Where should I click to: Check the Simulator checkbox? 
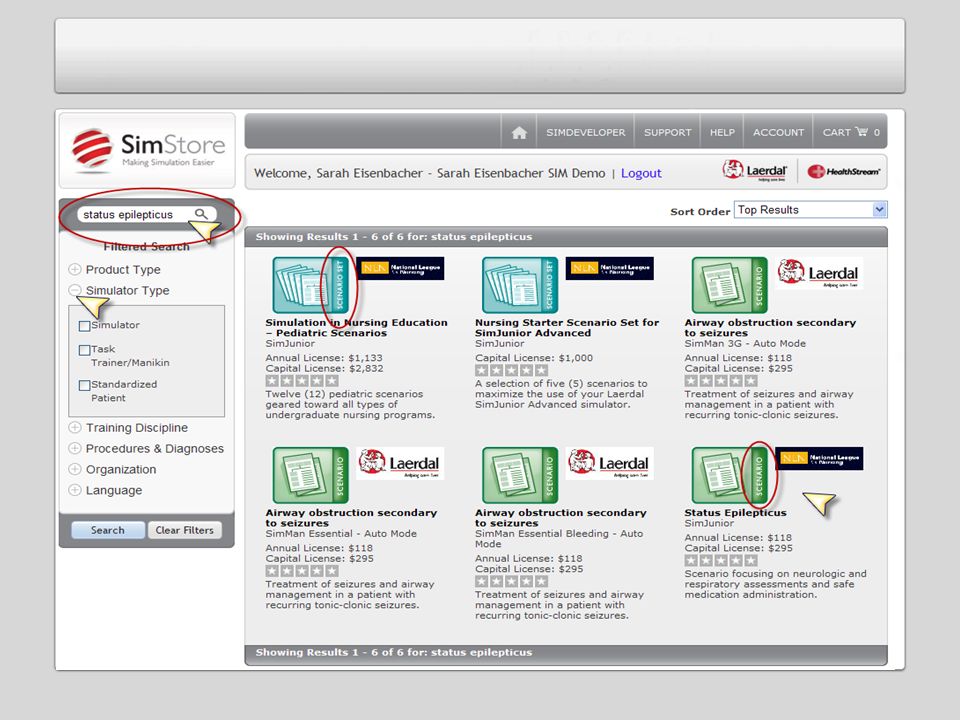coord(84,326)
